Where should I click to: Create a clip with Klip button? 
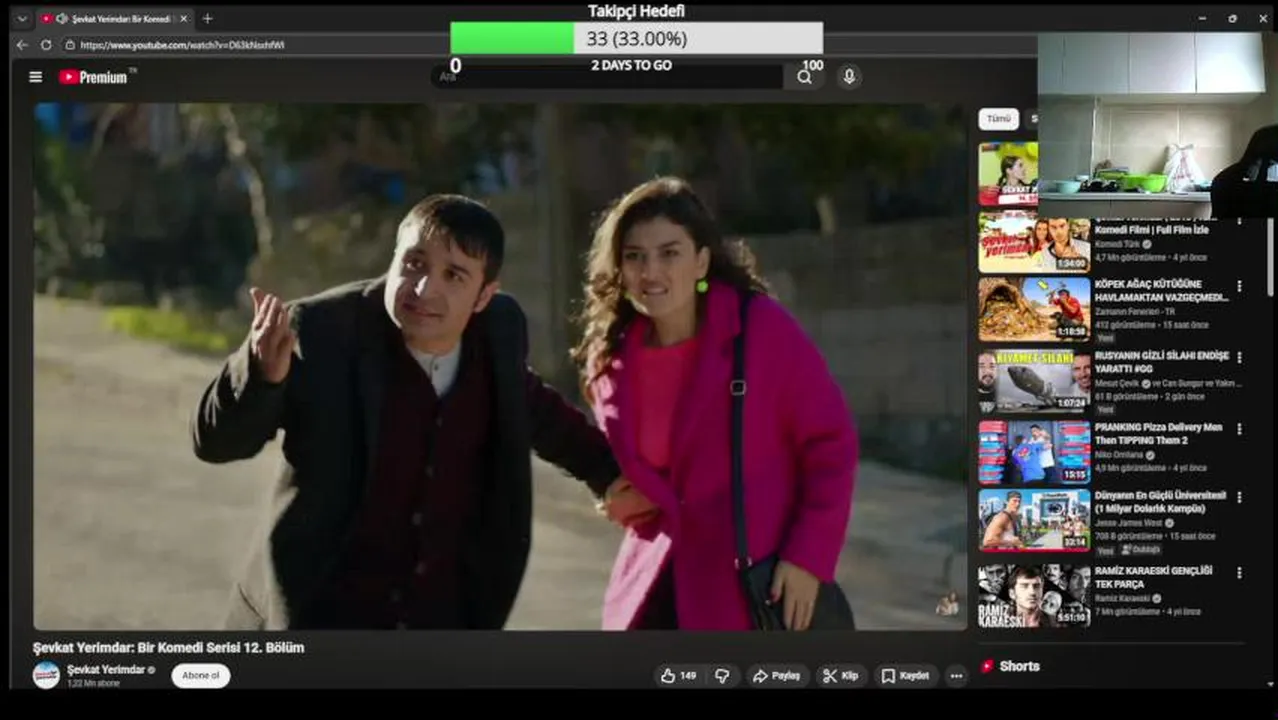click(x=841, y=676)
